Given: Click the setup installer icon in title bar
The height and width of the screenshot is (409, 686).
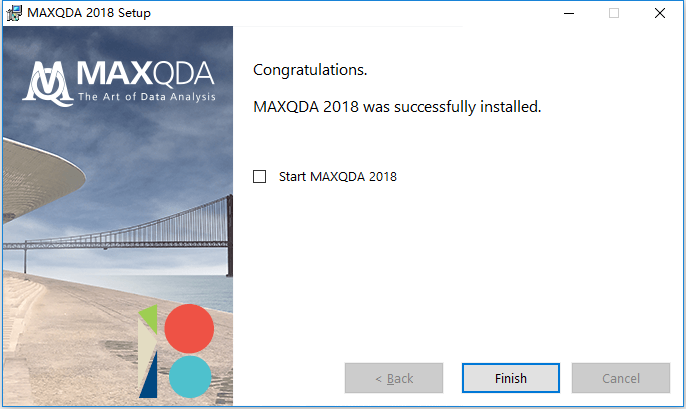Looking at the screenshot, I should [14, 13].
